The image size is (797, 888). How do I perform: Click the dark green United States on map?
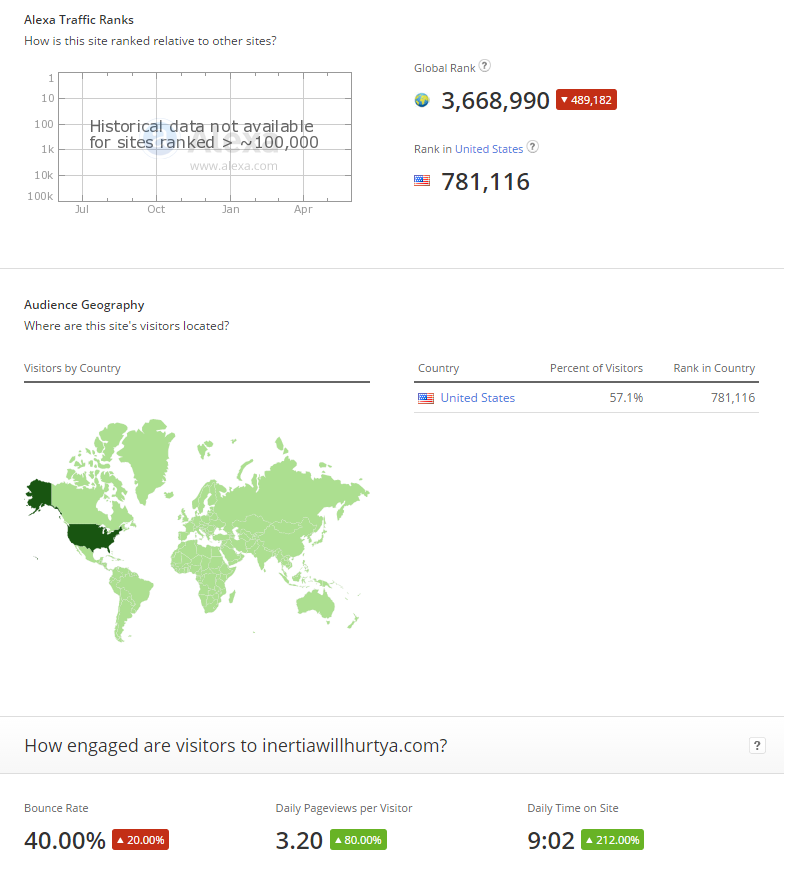(91, 537)
